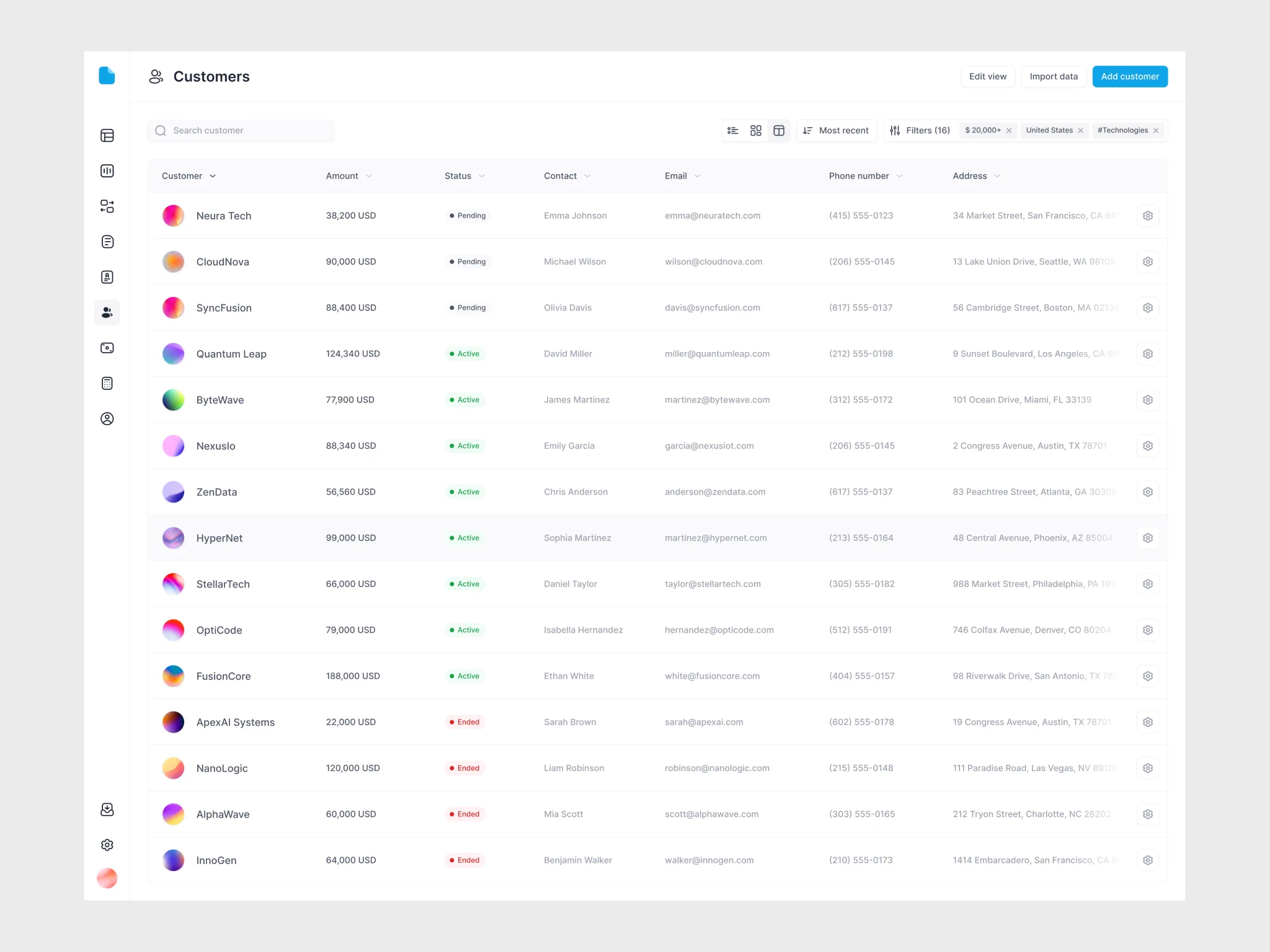Open the contact badge sidebar icon
The image size is (1270, 952).
click(x=107, y=277)
